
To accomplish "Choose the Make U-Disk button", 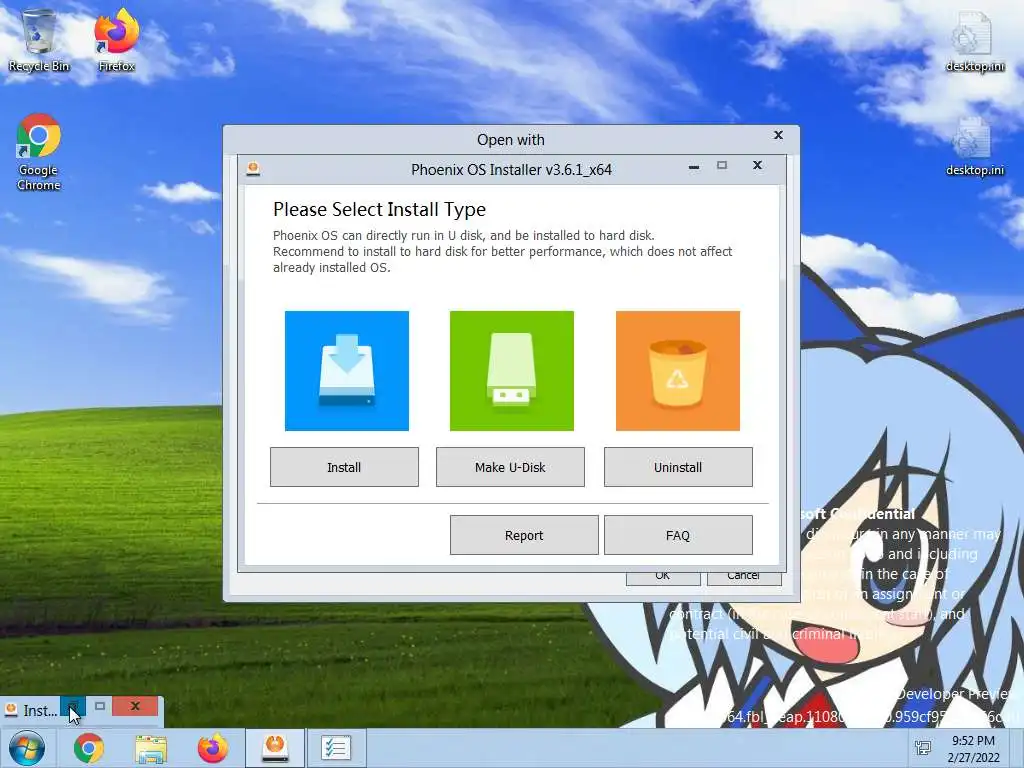I will (510, 467).
